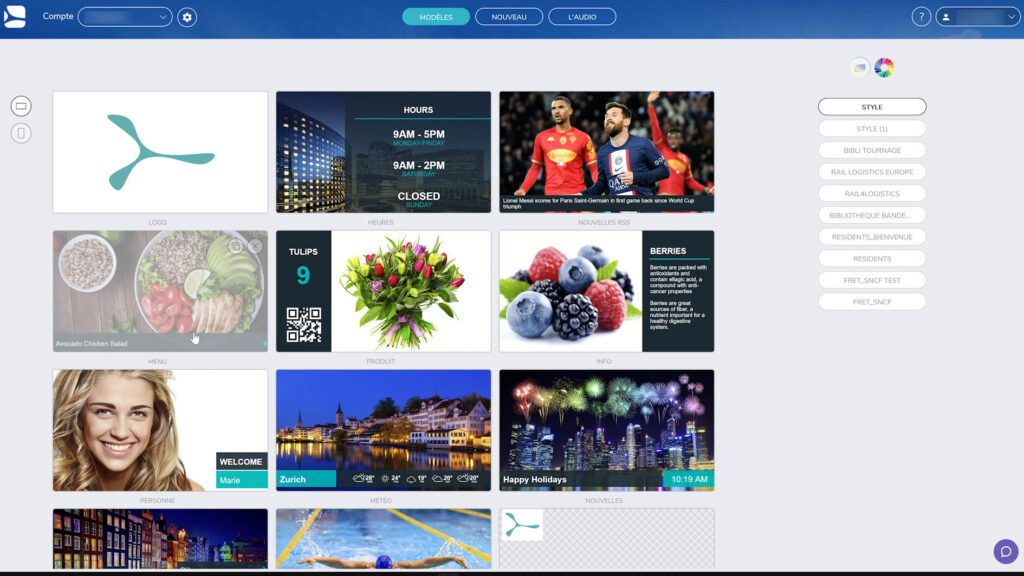Select RAIL LOGISTICS EUROPE library
Screen dimensions: 1024x576
(x=872, y=172)
